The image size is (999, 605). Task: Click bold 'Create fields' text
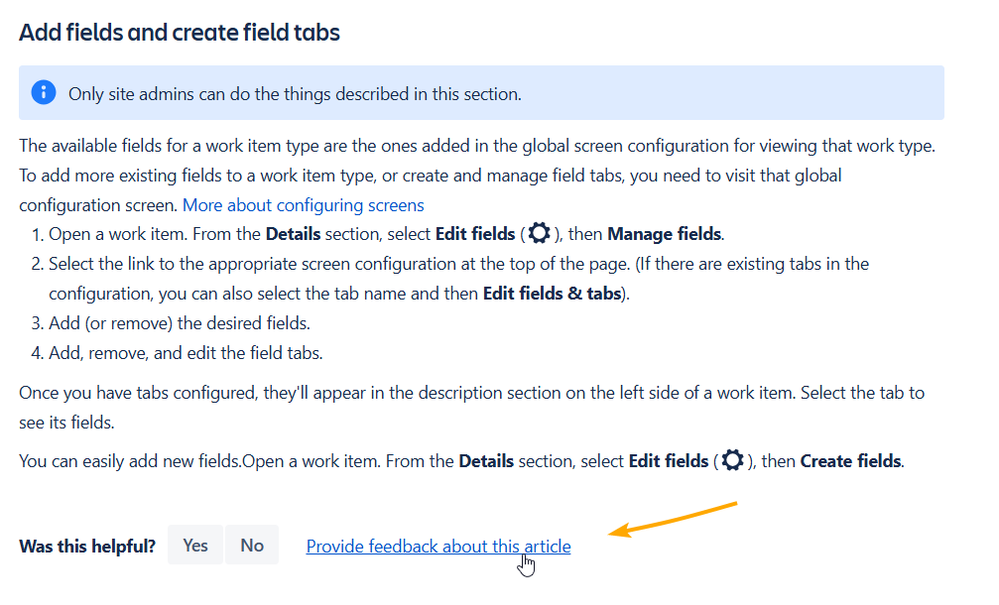[850, 462]
